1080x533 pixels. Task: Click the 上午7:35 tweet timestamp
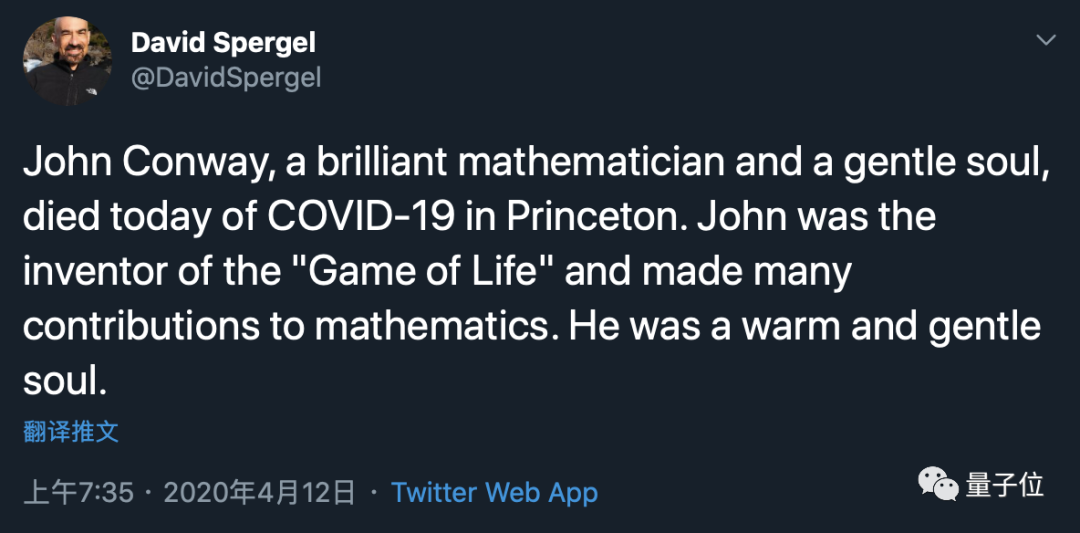78,492
